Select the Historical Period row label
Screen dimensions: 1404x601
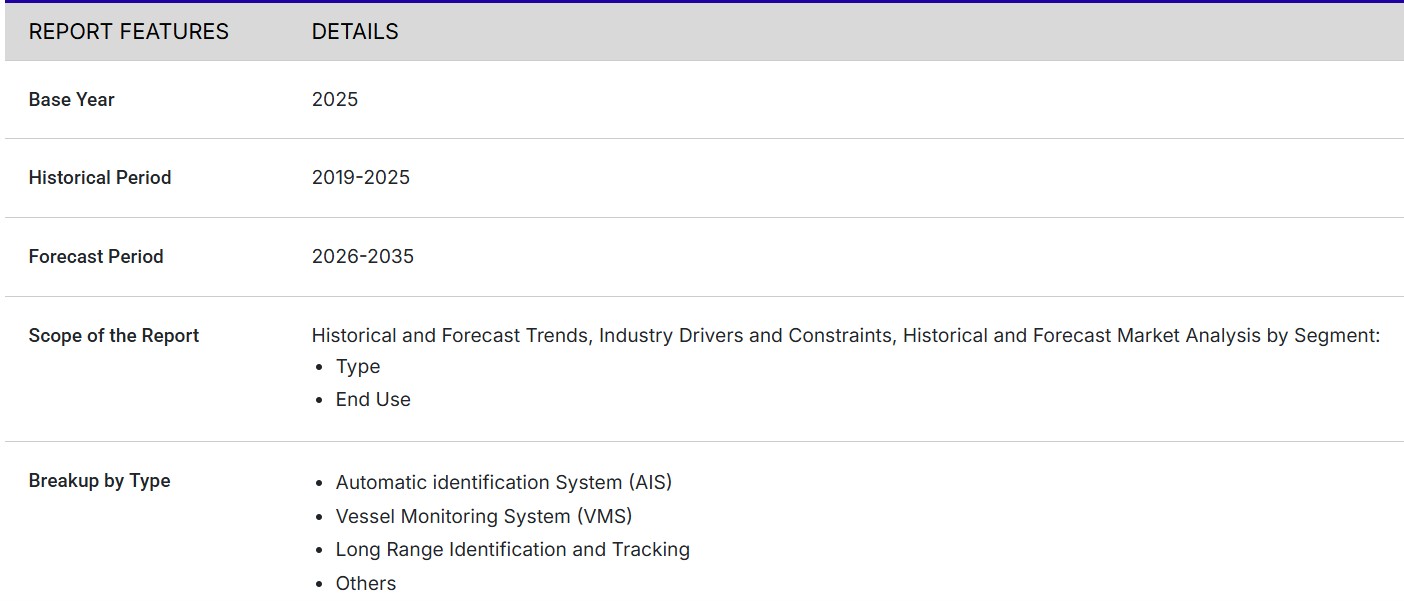pos(100,178)
